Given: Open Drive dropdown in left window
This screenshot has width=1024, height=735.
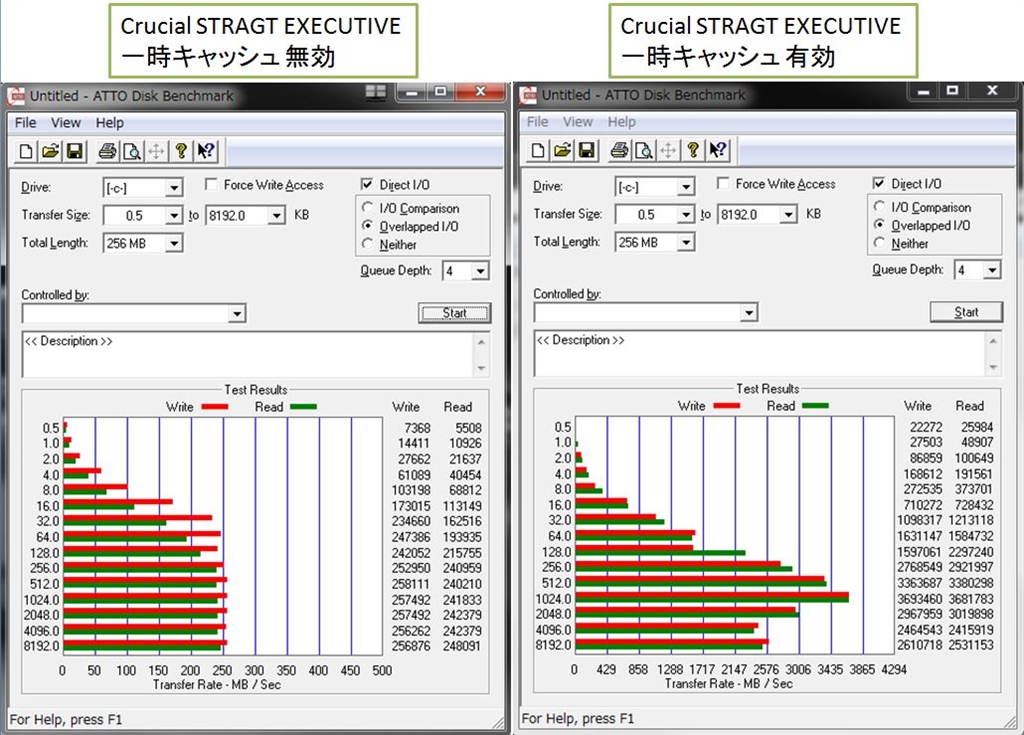Looking at the screenshot, I should pyautogui.click(x=174, y=188).
